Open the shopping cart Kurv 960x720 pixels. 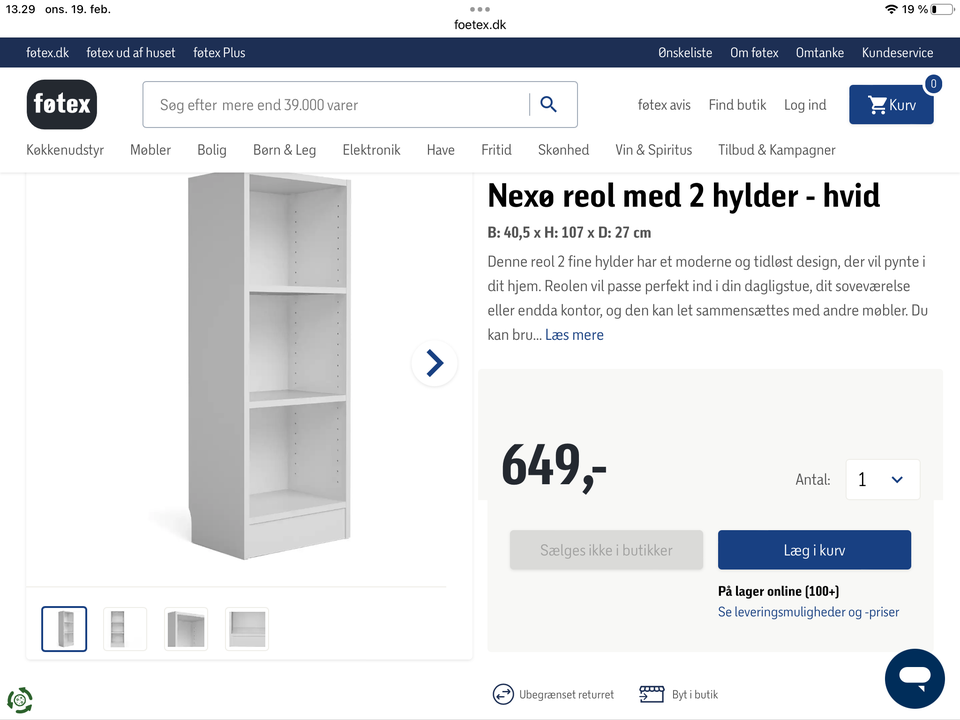(891, 105)
